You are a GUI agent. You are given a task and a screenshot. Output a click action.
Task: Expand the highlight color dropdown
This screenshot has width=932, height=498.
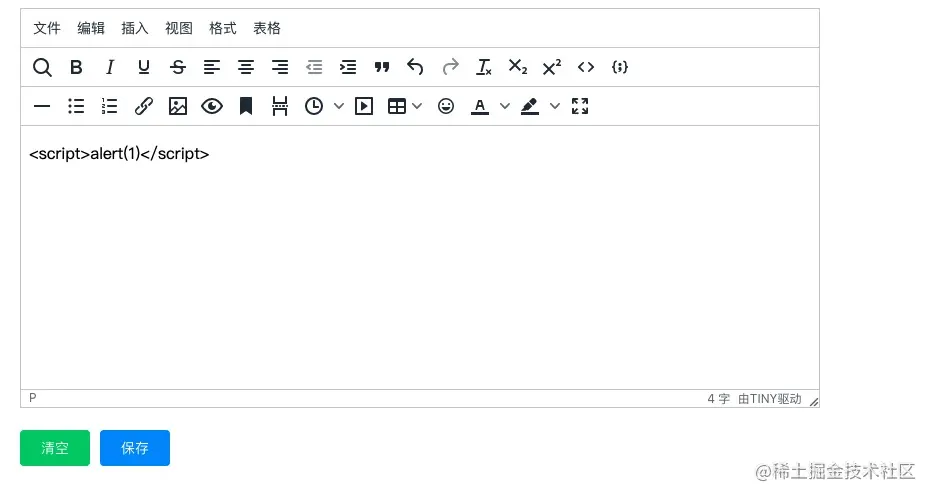(555, 106)
